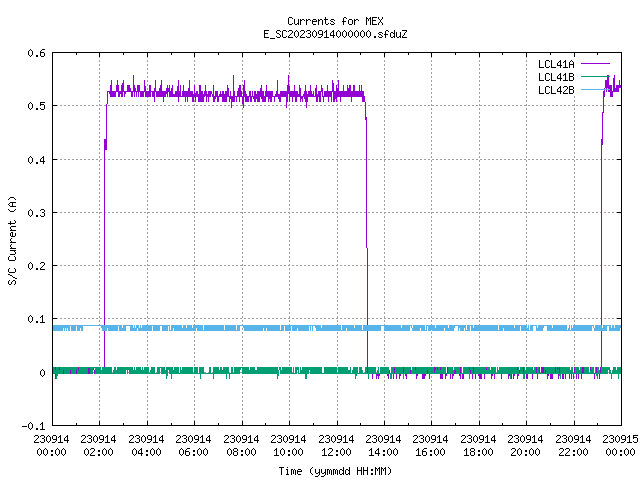Viewport: 640px width, 480px height.
Task: Click the x-axis tick '230915 00:00'
Action: click(x=620, y=446)
